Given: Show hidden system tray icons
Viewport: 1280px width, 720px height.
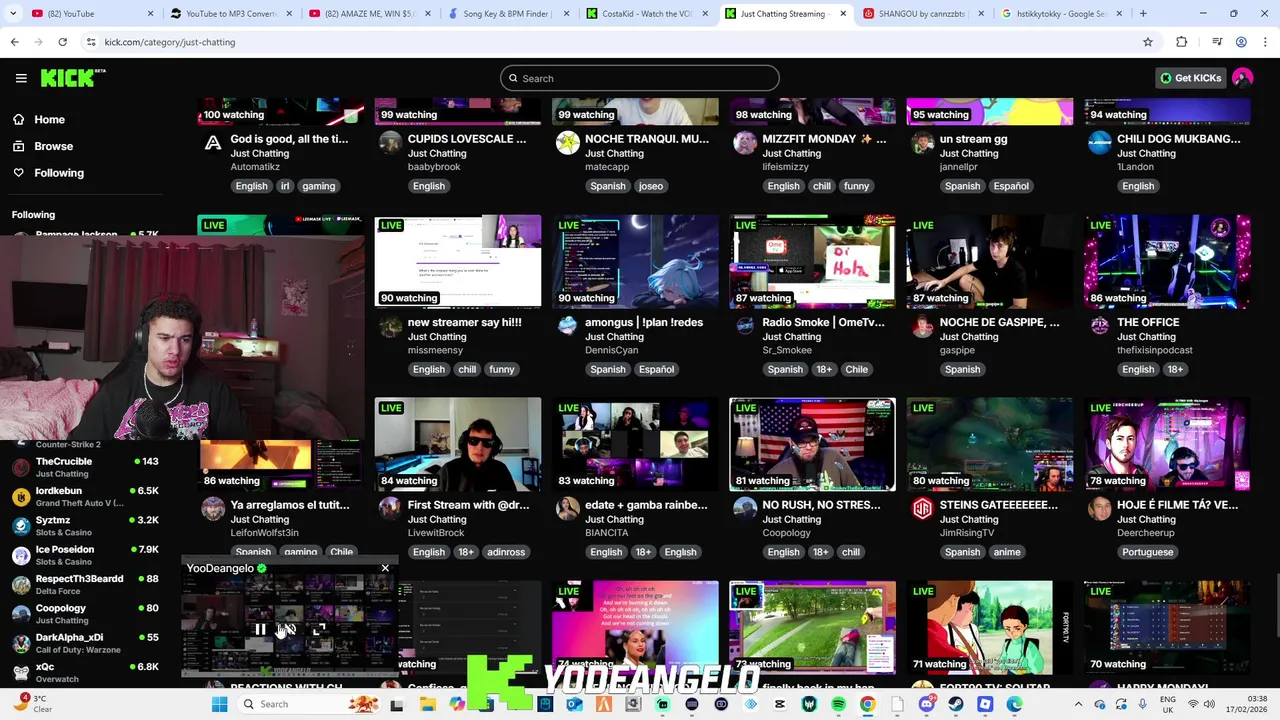Looking at the screenshot, I should click(x=1078, y=704).
